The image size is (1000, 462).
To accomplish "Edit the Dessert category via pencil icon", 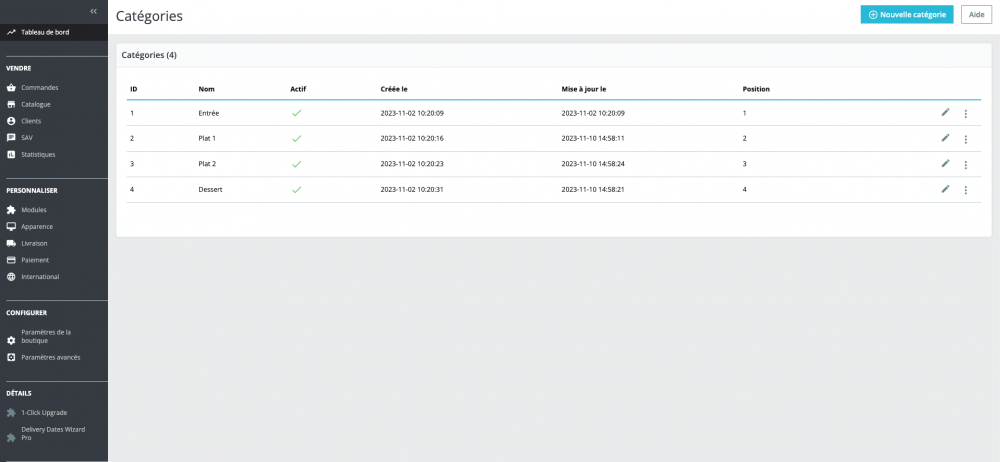I will tap(945, 189).
